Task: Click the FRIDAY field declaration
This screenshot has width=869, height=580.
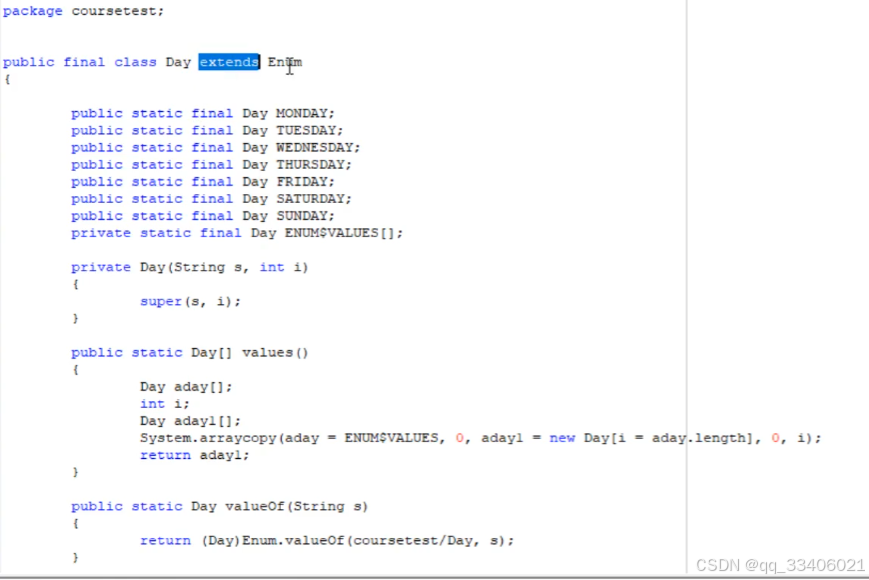Action: coord(203,182)
